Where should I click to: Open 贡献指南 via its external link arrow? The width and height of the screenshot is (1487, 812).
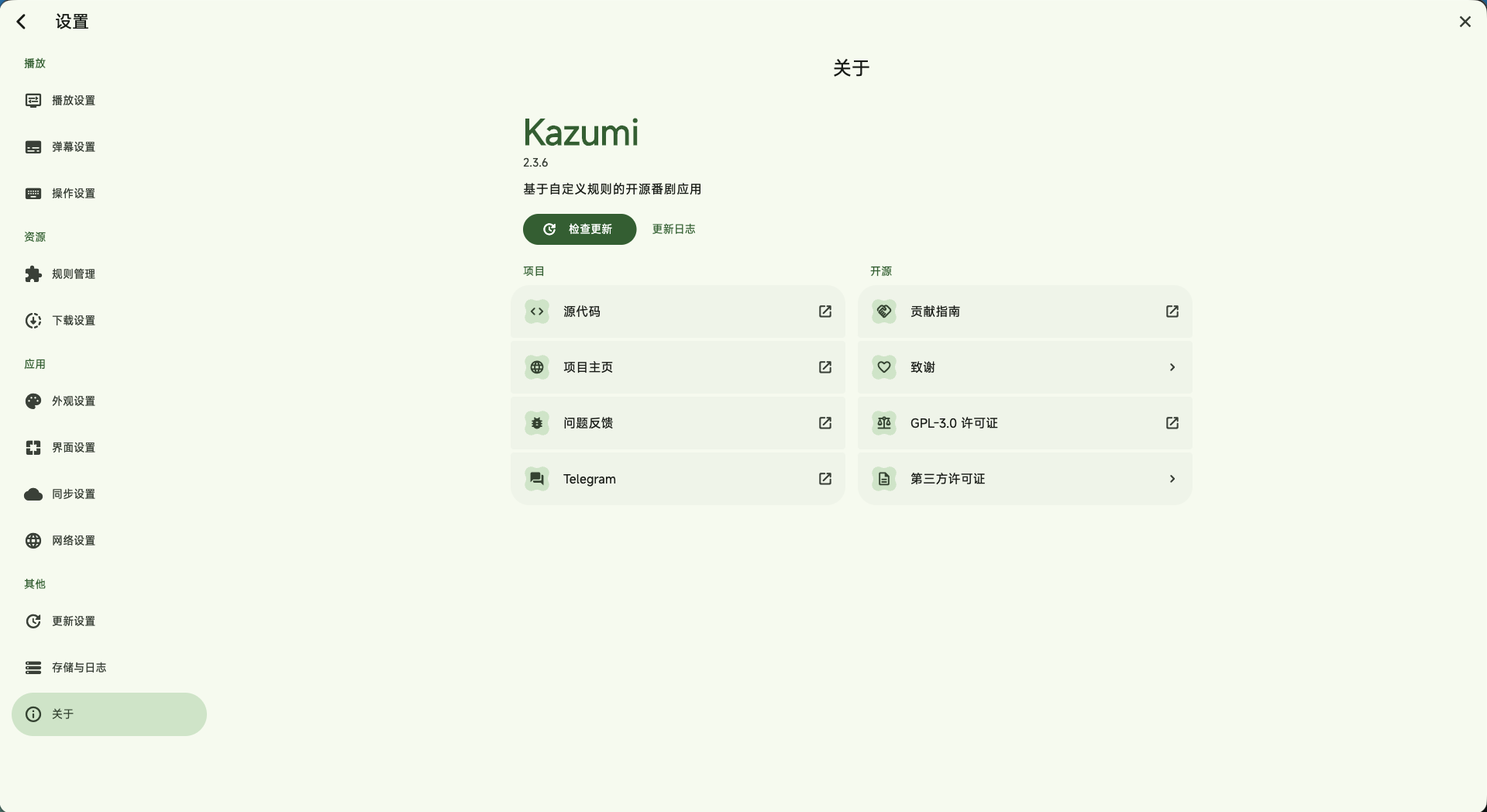click(x=1172, y=311)
